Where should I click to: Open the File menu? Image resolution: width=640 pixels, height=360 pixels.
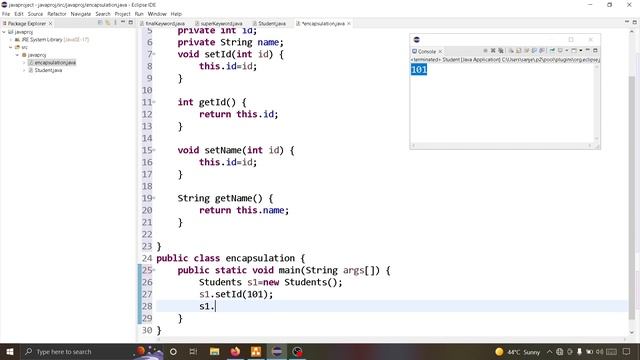pos(6,14)
